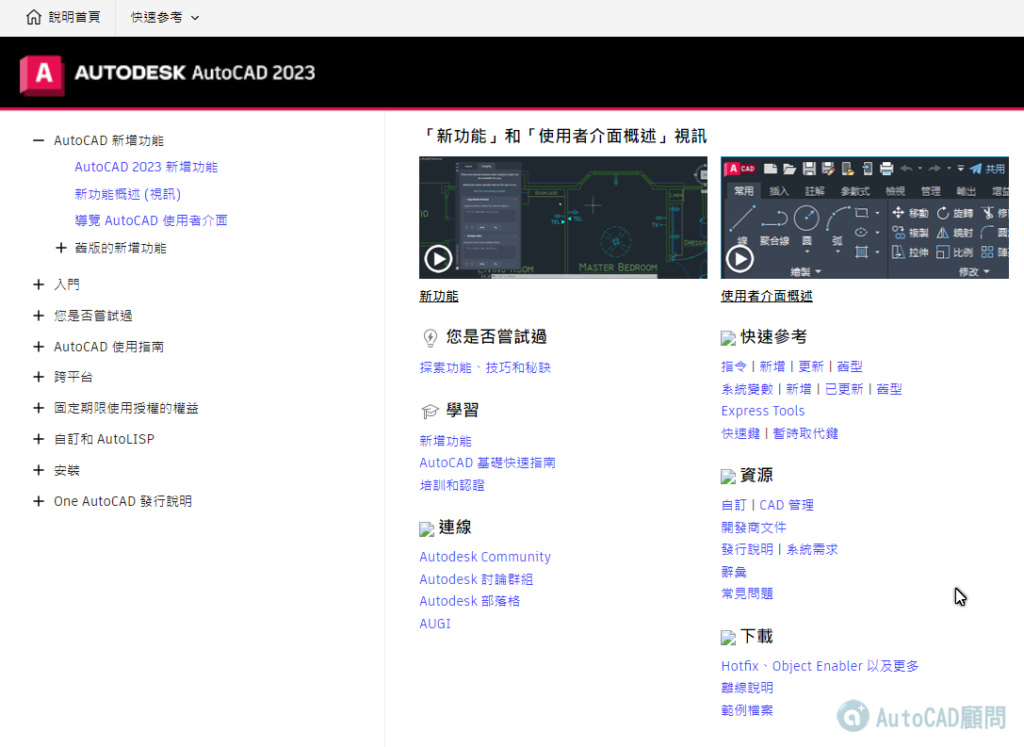Image resolution: width=1024 pixels, height=747 pixels.
Task: Click the 新功能 caption link under video
Action: click(x=439, y=296)
